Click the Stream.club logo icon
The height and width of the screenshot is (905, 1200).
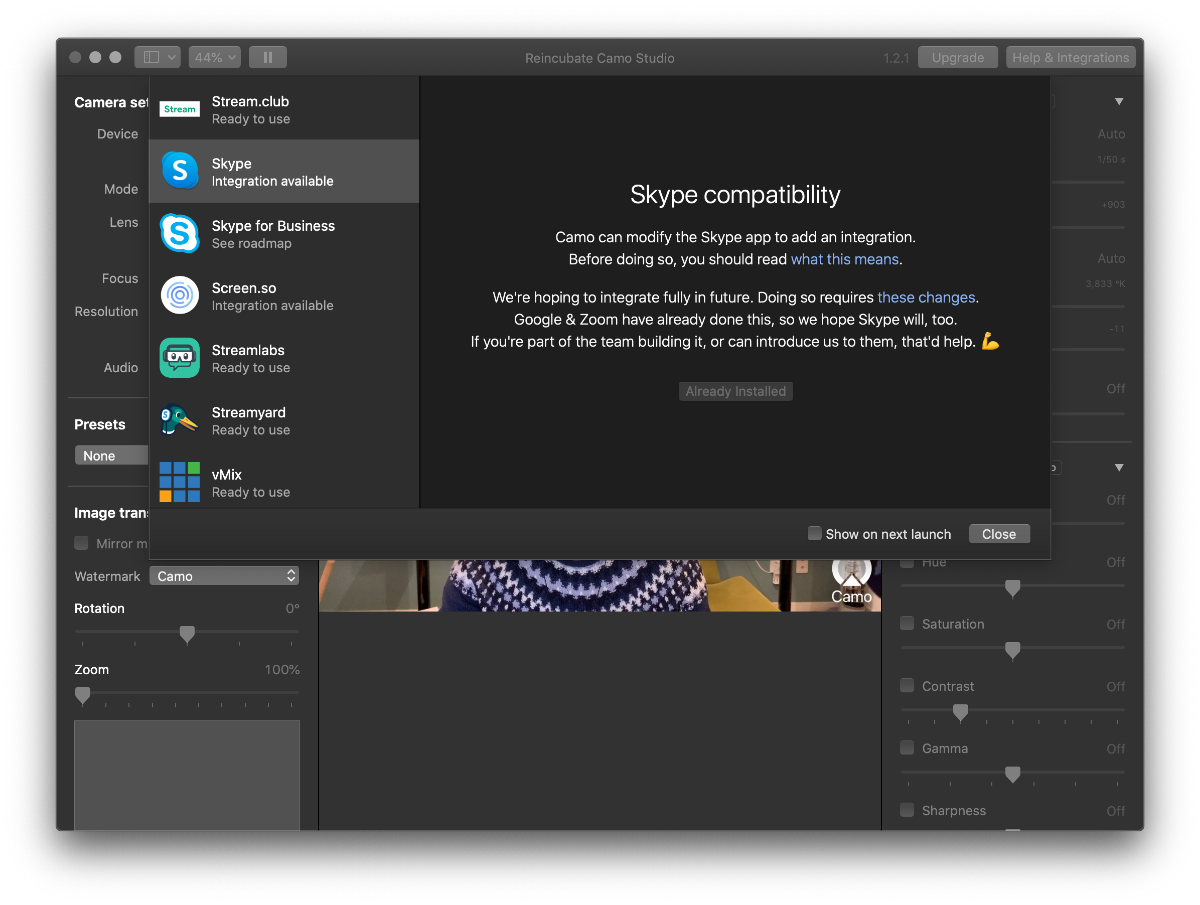point(180,109)
